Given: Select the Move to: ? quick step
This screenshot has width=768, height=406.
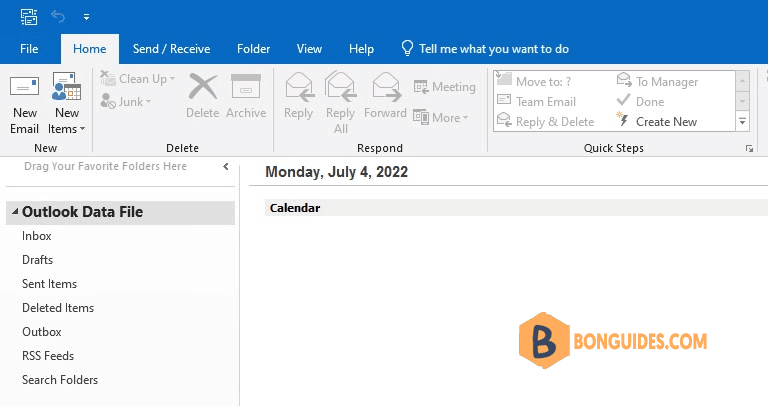Looking at the screenshot, I should [534, 81].
